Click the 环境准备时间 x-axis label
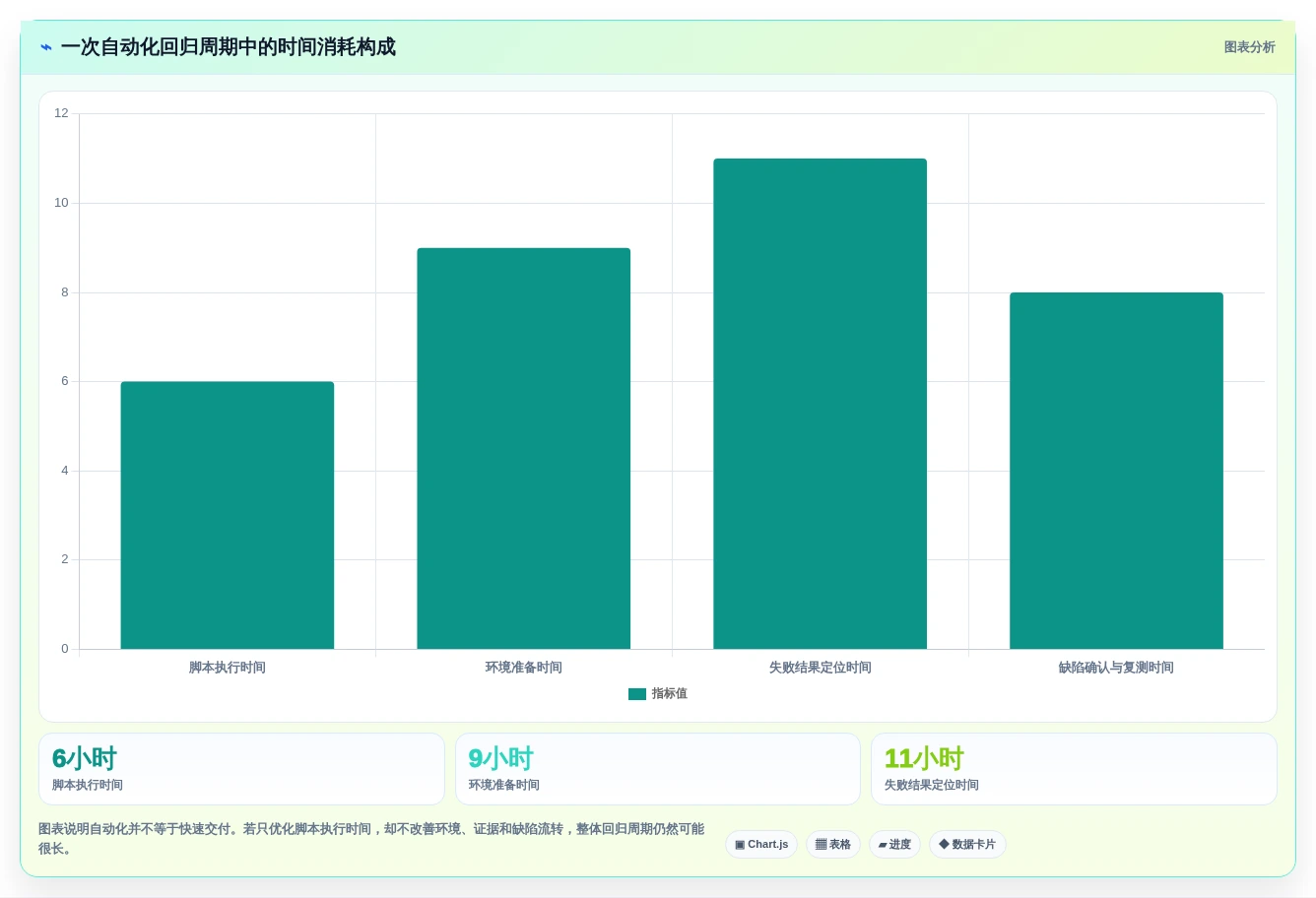Viewport: 1316px width, 898px height. pos(524,668)
